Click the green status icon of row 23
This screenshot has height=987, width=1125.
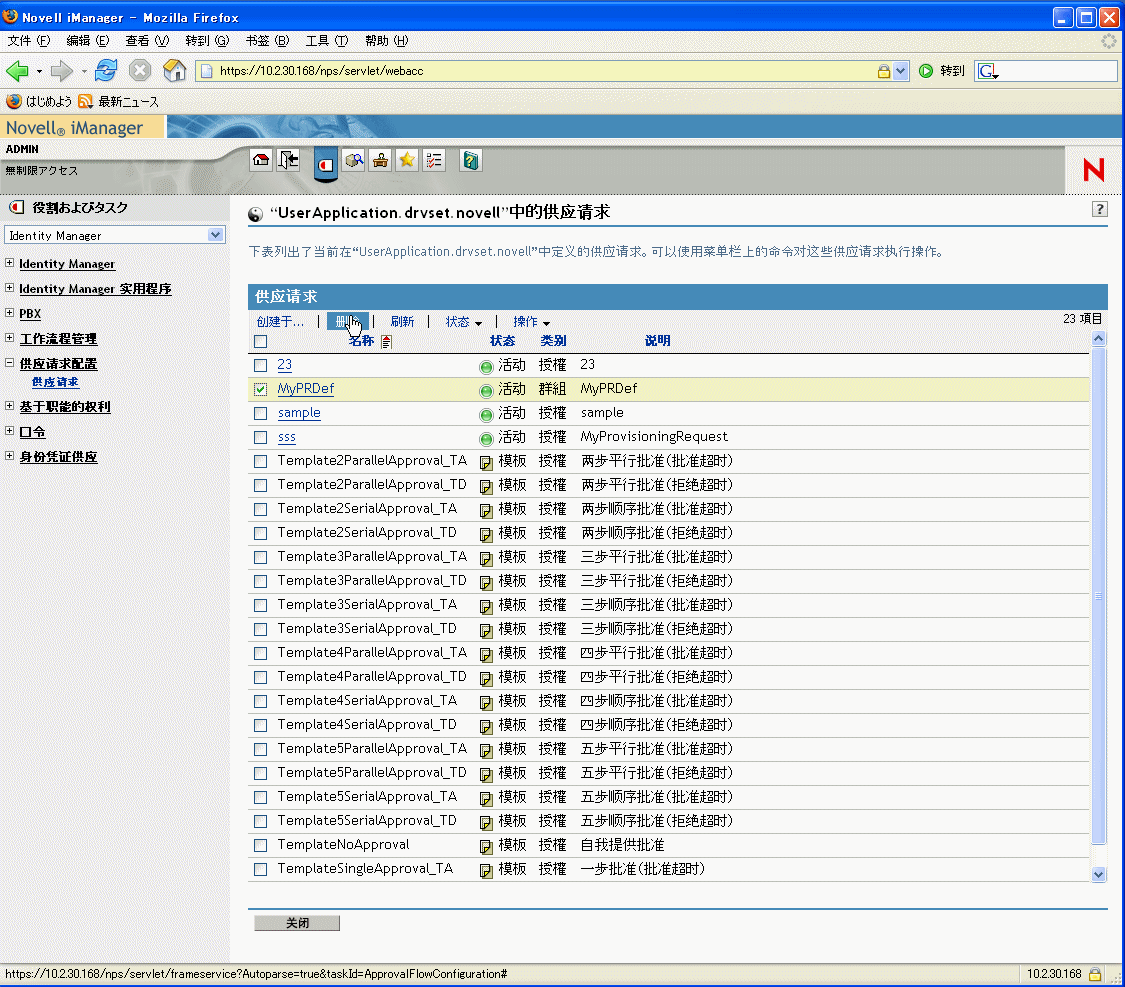click(x=486, y=367)
